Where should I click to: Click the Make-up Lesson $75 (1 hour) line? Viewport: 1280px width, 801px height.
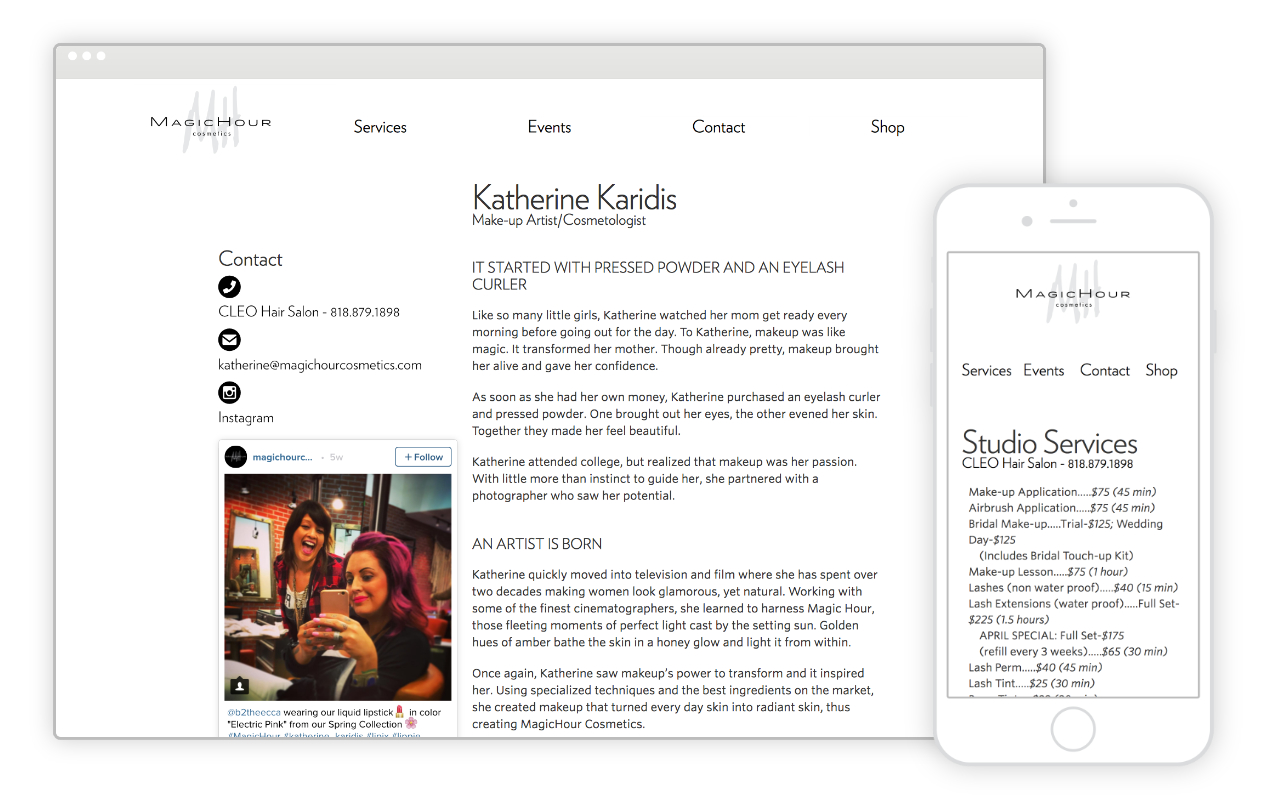(1048, 572)
